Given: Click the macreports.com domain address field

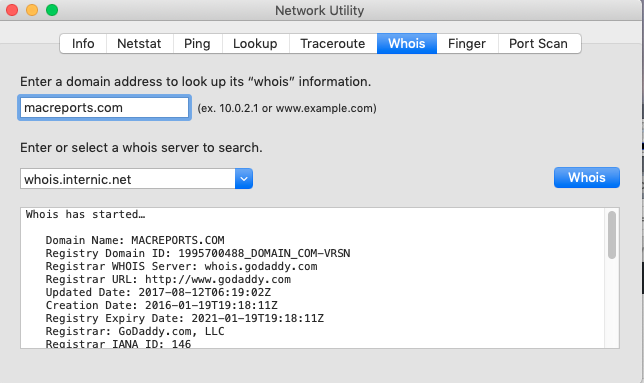Looking at the screenshot, I should (x=104, y=108).
